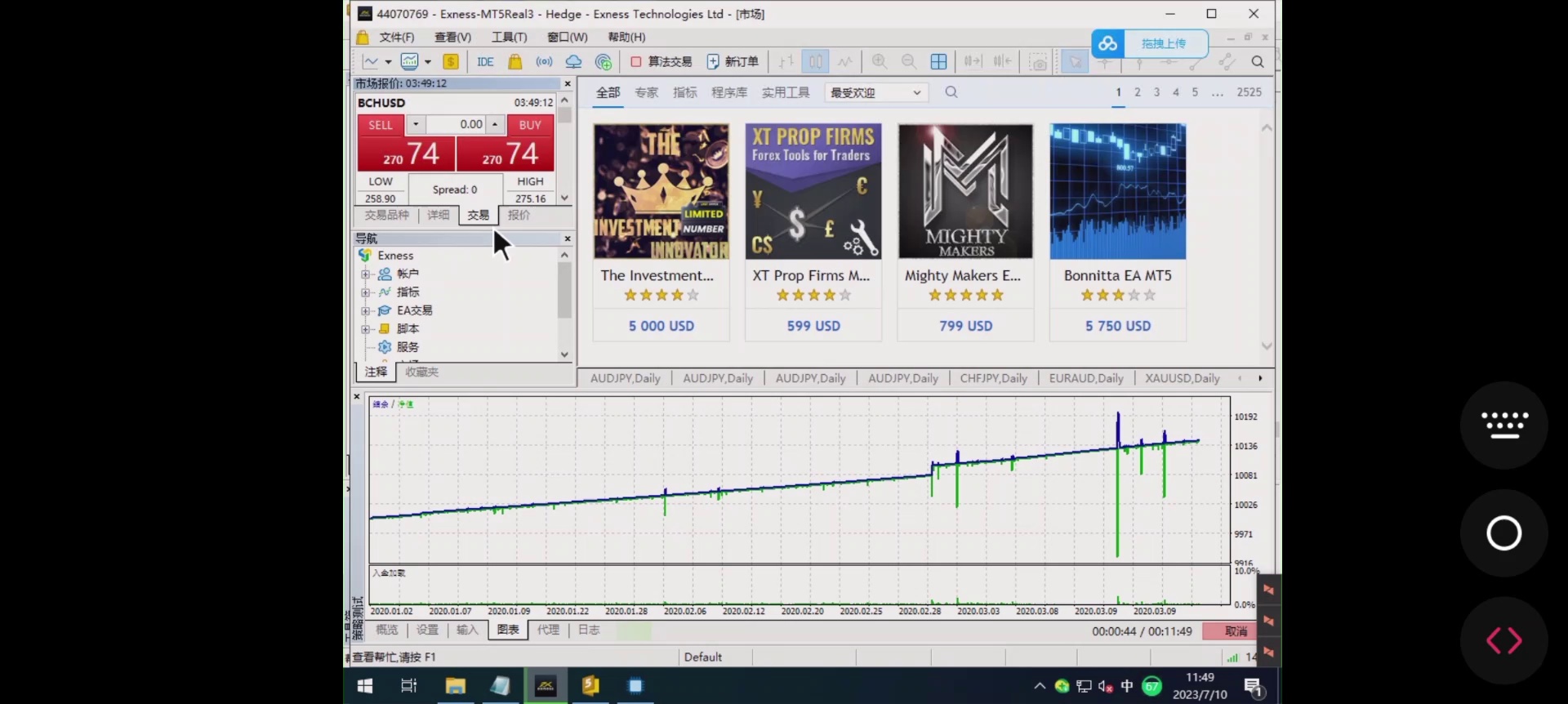Show the 专家 category in the Market
1568x704 pixels.
[647, 93]
